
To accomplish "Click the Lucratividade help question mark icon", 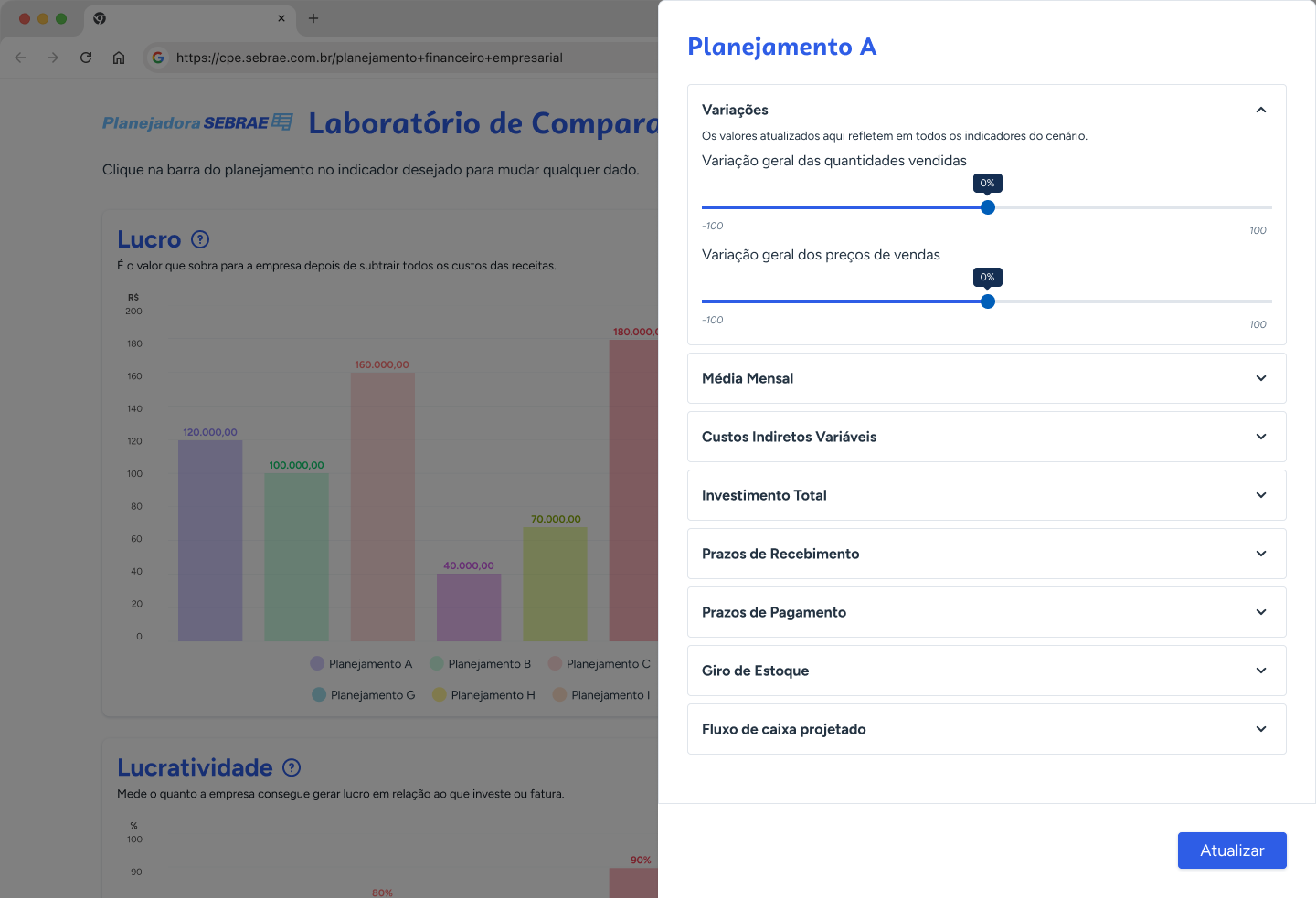I will click(x=292, y=767).
